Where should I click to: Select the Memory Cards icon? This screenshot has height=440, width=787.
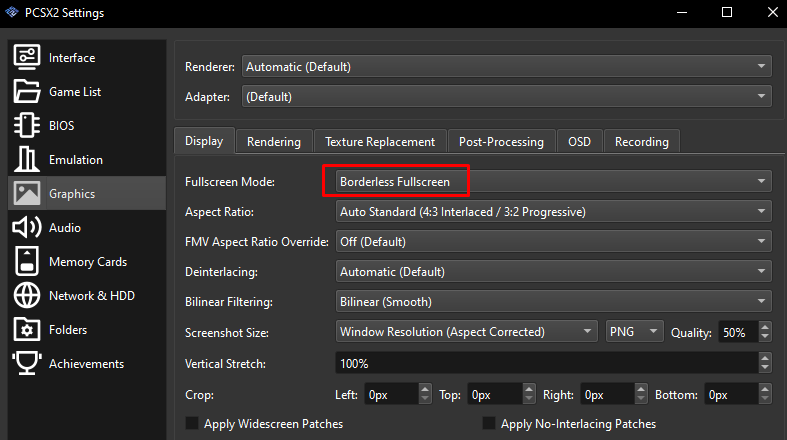click(x=26, y=262)
